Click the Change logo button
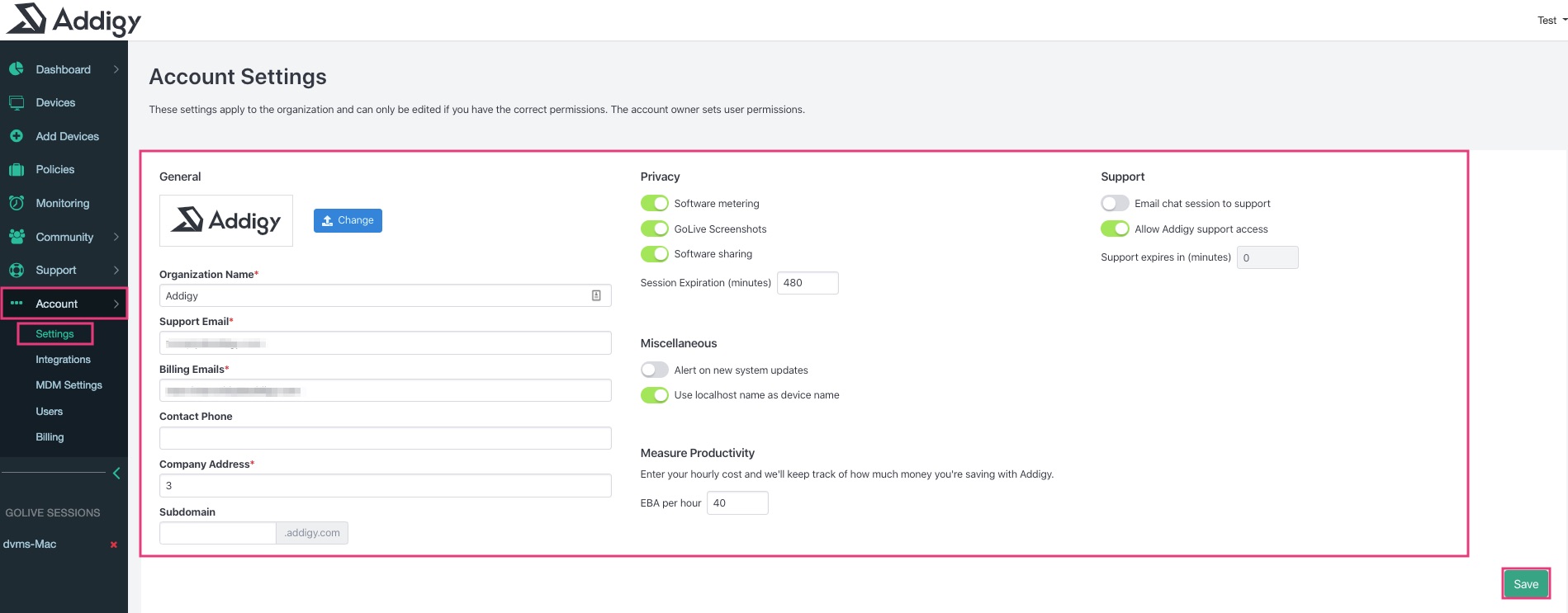This screenshot has height=613, width=1568. 348,220
